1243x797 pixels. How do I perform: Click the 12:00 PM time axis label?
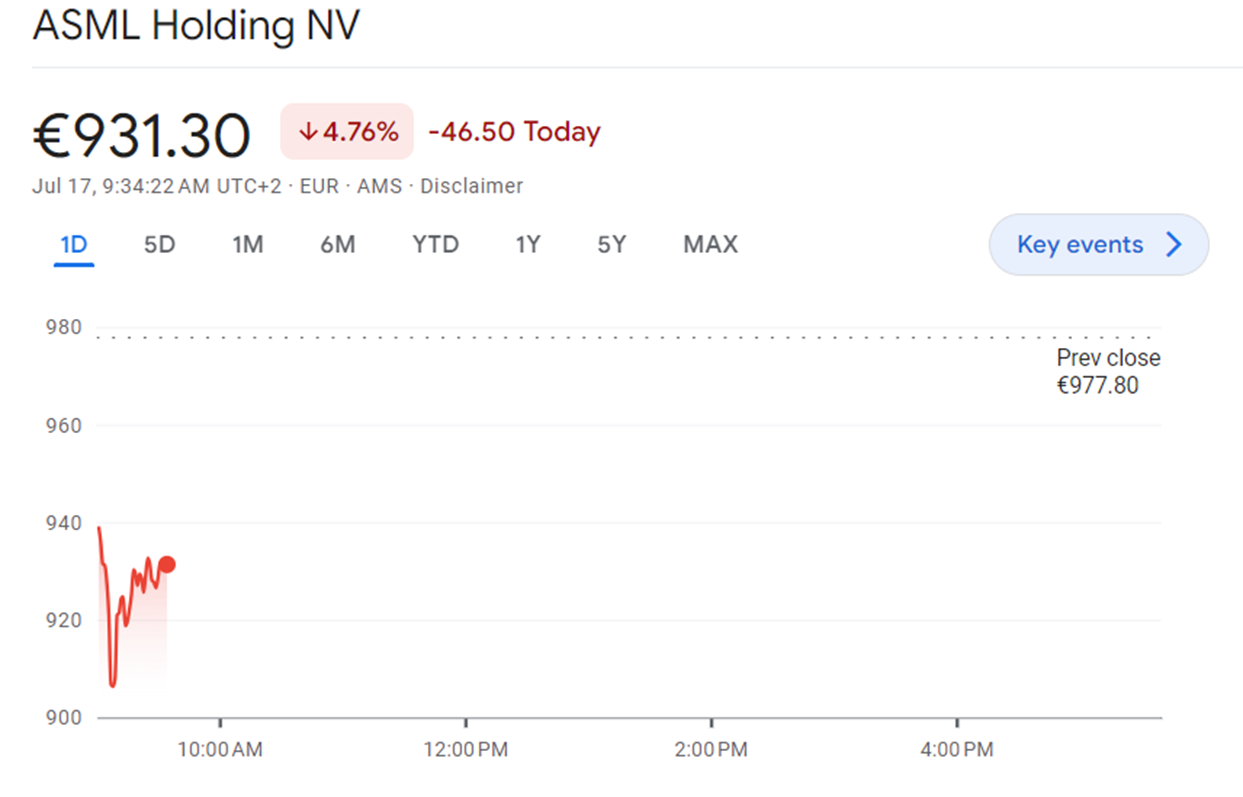pyautogui.click(x=466, y=749)
